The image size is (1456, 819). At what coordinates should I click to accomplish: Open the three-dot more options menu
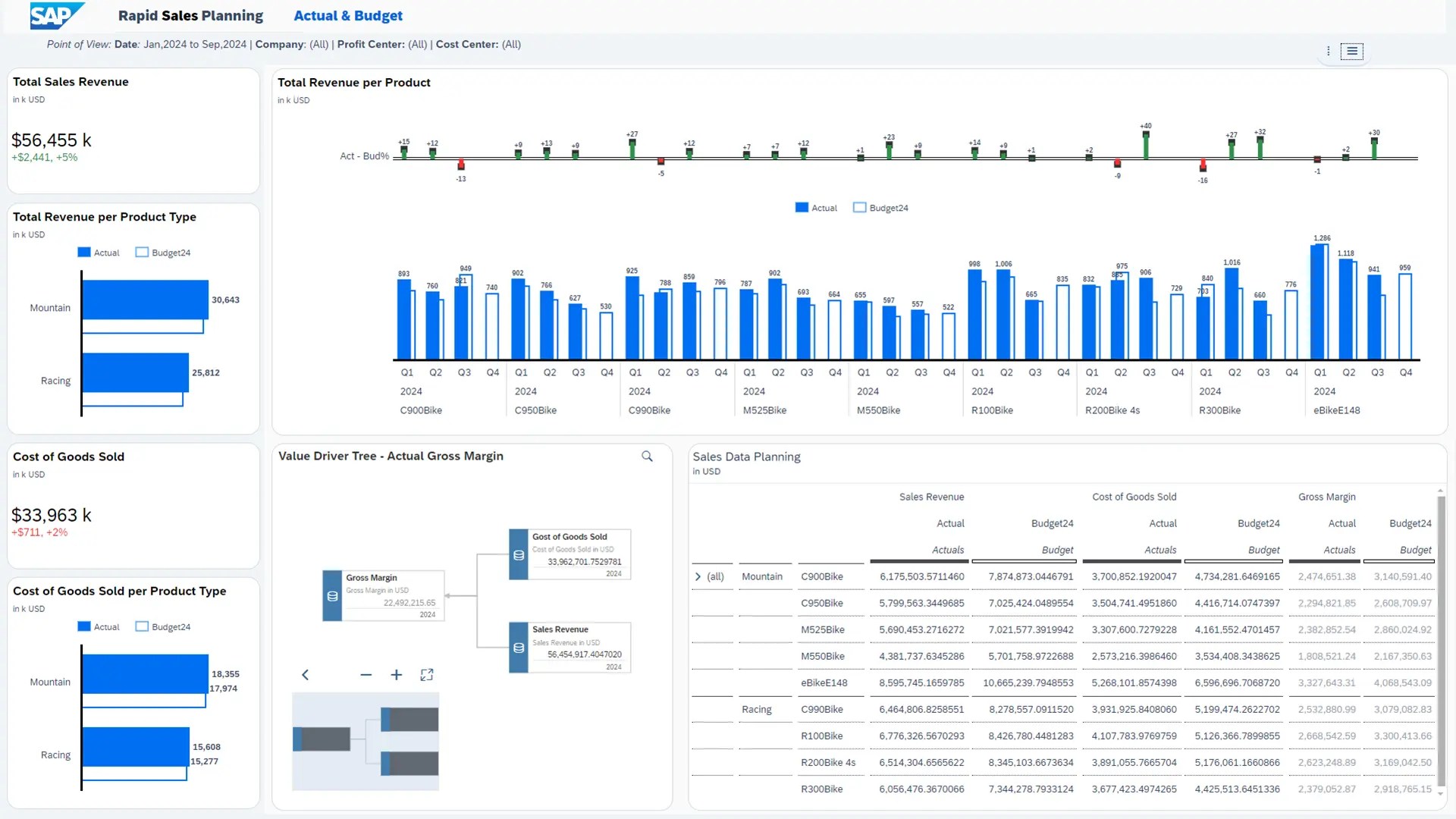coord(1328,51)
